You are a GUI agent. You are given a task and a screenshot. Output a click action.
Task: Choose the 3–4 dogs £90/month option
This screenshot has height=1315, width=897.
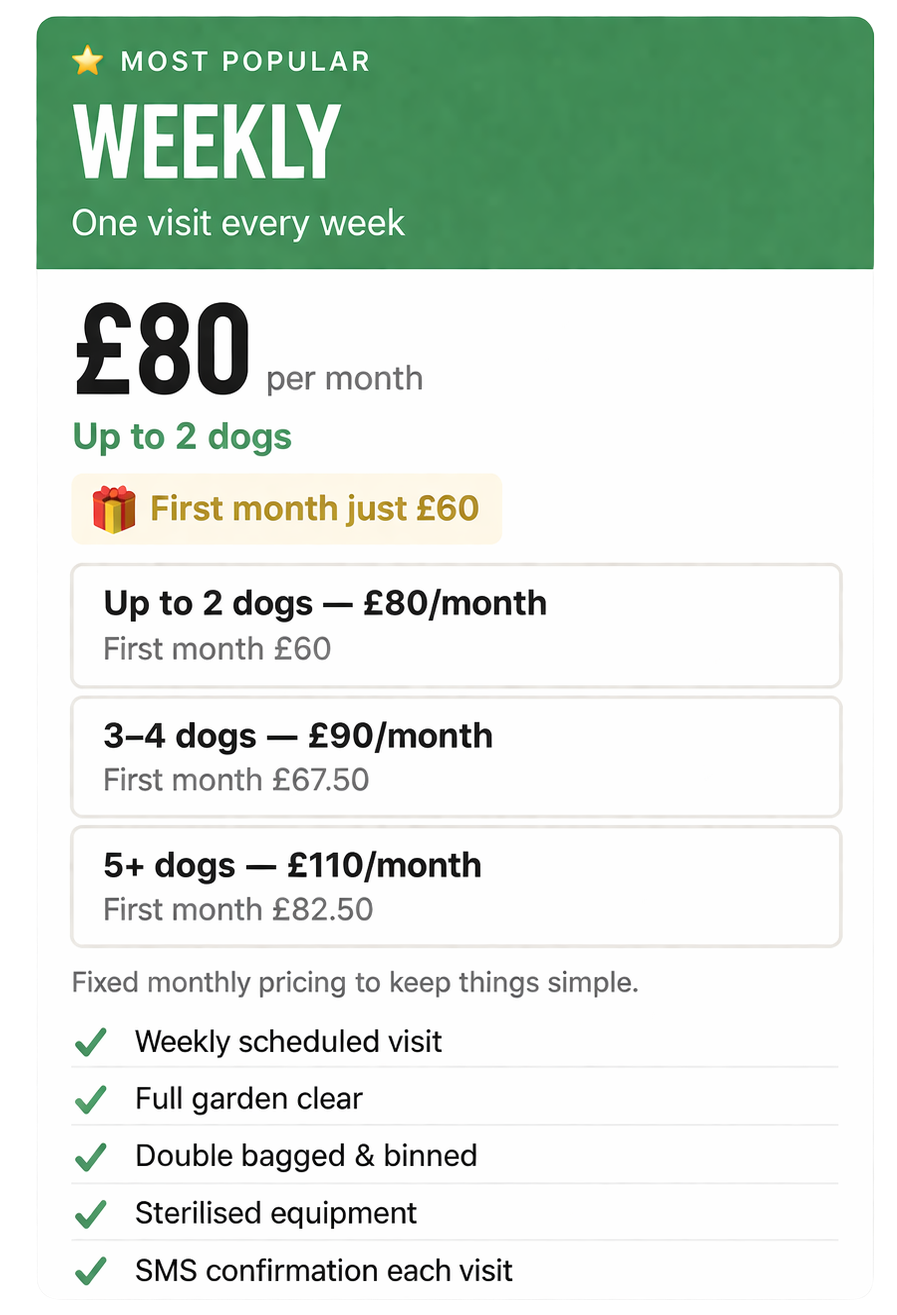456,756
